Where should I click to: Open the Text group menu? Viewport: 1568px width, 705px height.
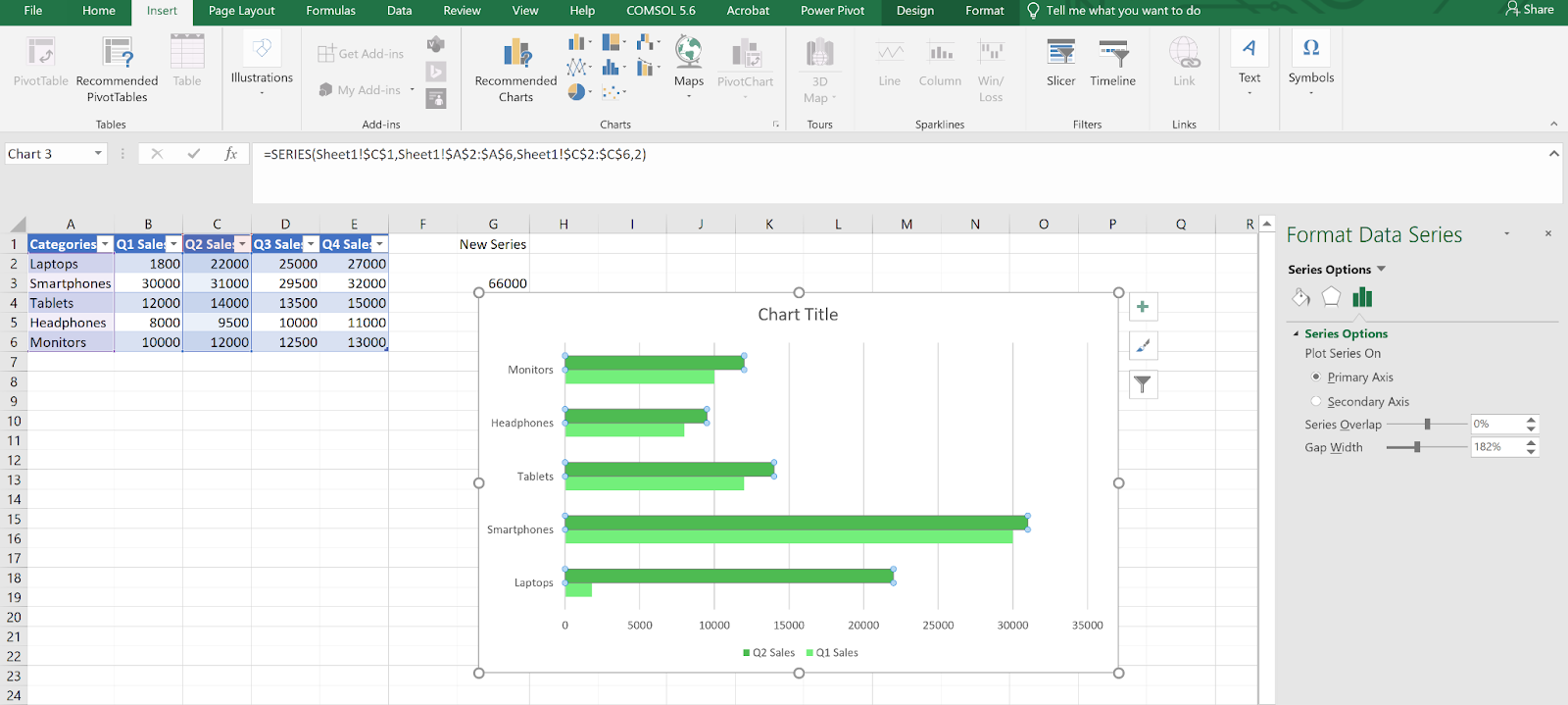click(x=1249, y=64)
